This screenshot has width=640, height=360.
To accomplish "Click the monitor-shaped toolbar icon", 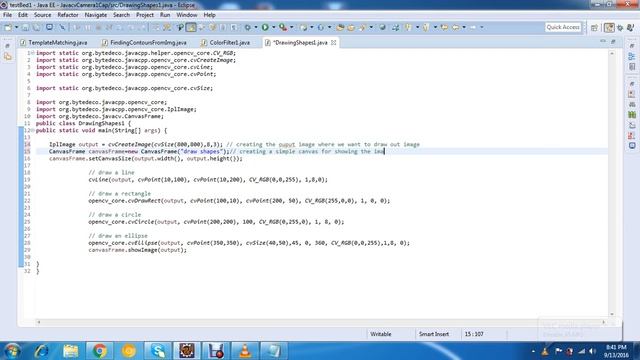I will pos(49,27).
